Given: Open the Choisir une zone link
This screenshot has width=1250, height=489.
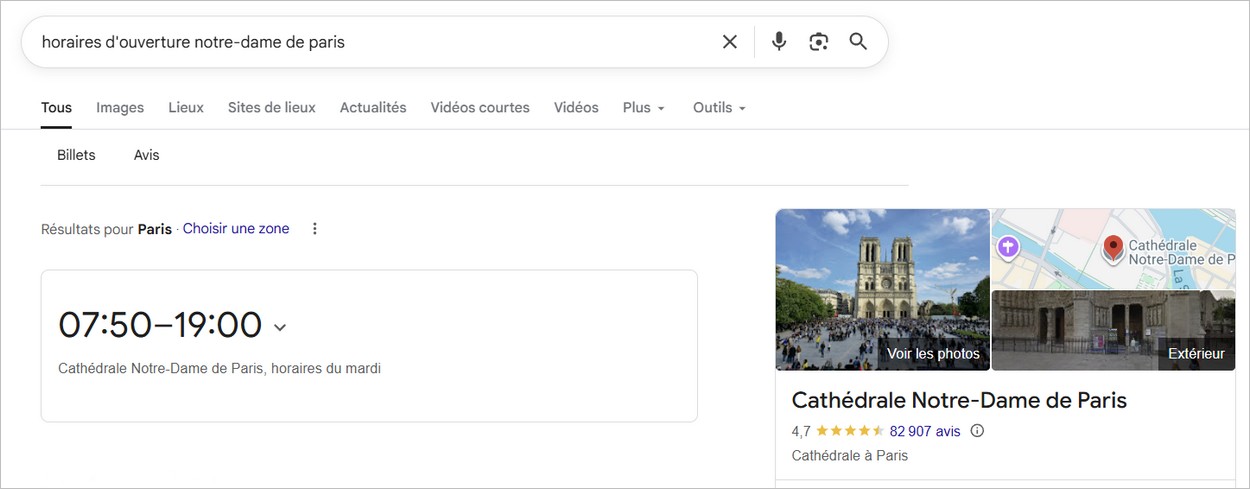Looking at the screenshot, I should pyautogui.click(x=236, y=229).
